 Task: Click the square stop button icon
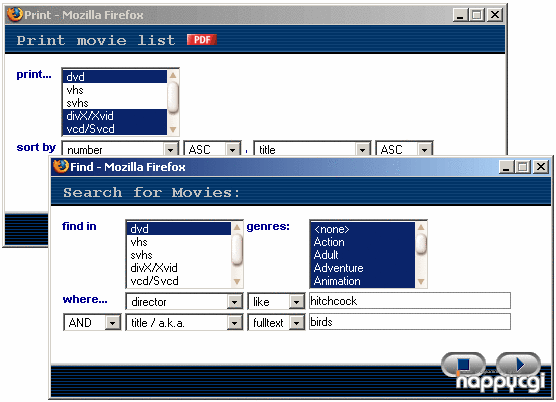[463, 364]
